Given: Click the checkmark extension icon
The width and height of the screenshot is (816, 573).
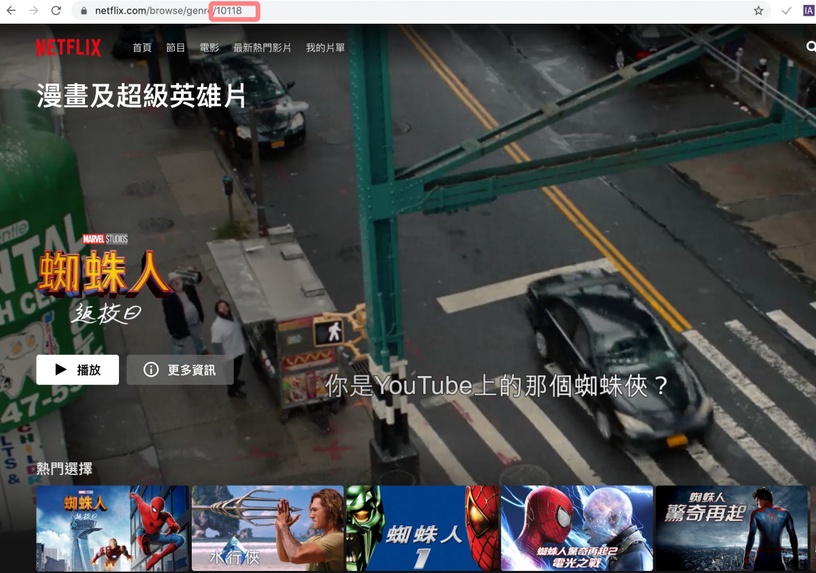Looking at the screenshot, I should click(786, 10).
